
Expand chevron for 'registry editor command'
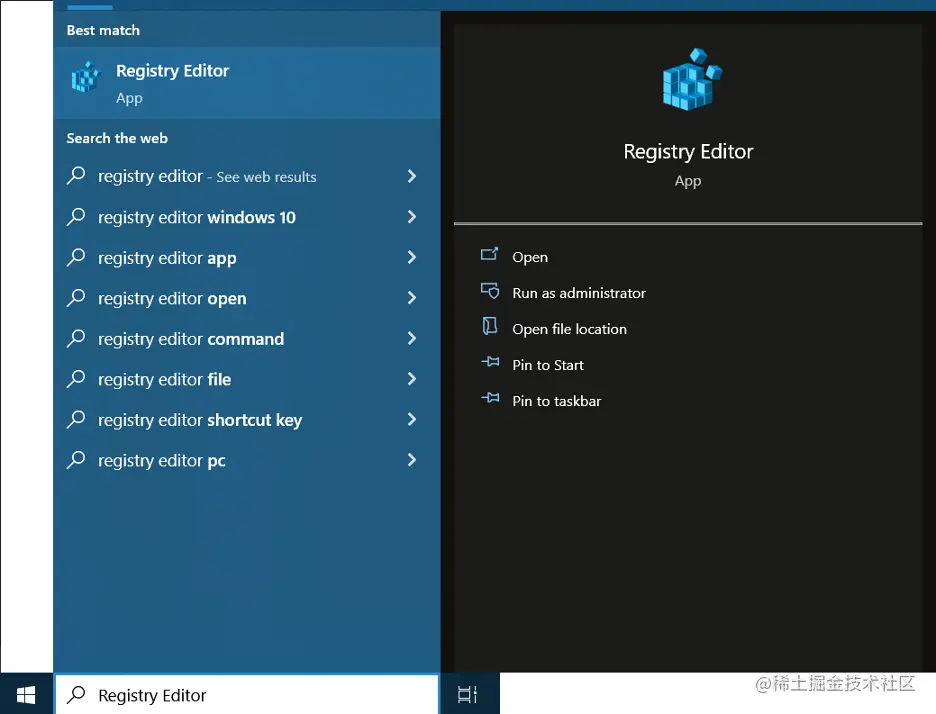tap(411, 338)
